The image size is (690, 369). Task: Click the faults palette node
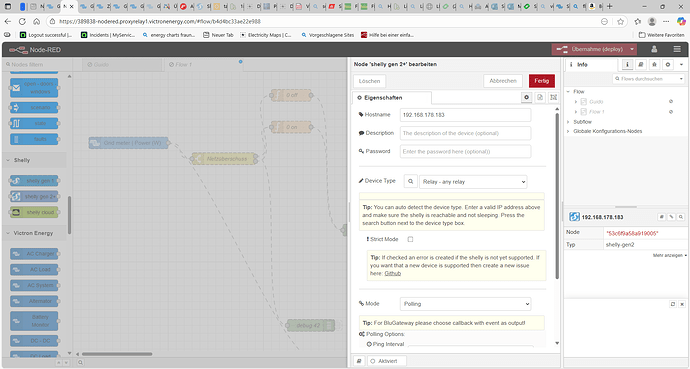click(34, 139)
